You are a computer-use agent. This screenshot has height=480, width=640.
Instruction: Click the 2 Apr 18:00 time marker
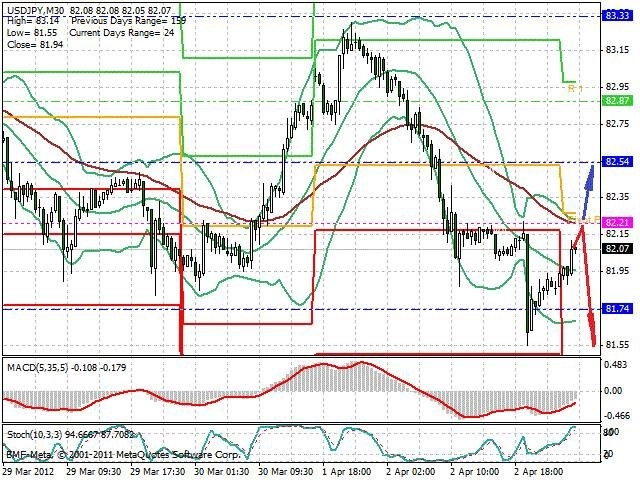click(x=538, y=472)
